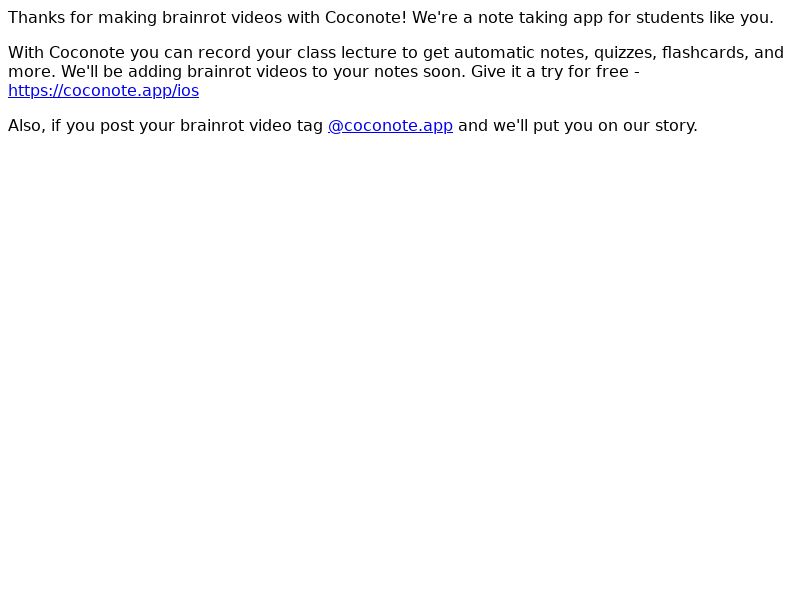Click the phrase "and we'll put you"
The width and height of the screenshot is (800, 600).
coord(526,126)
